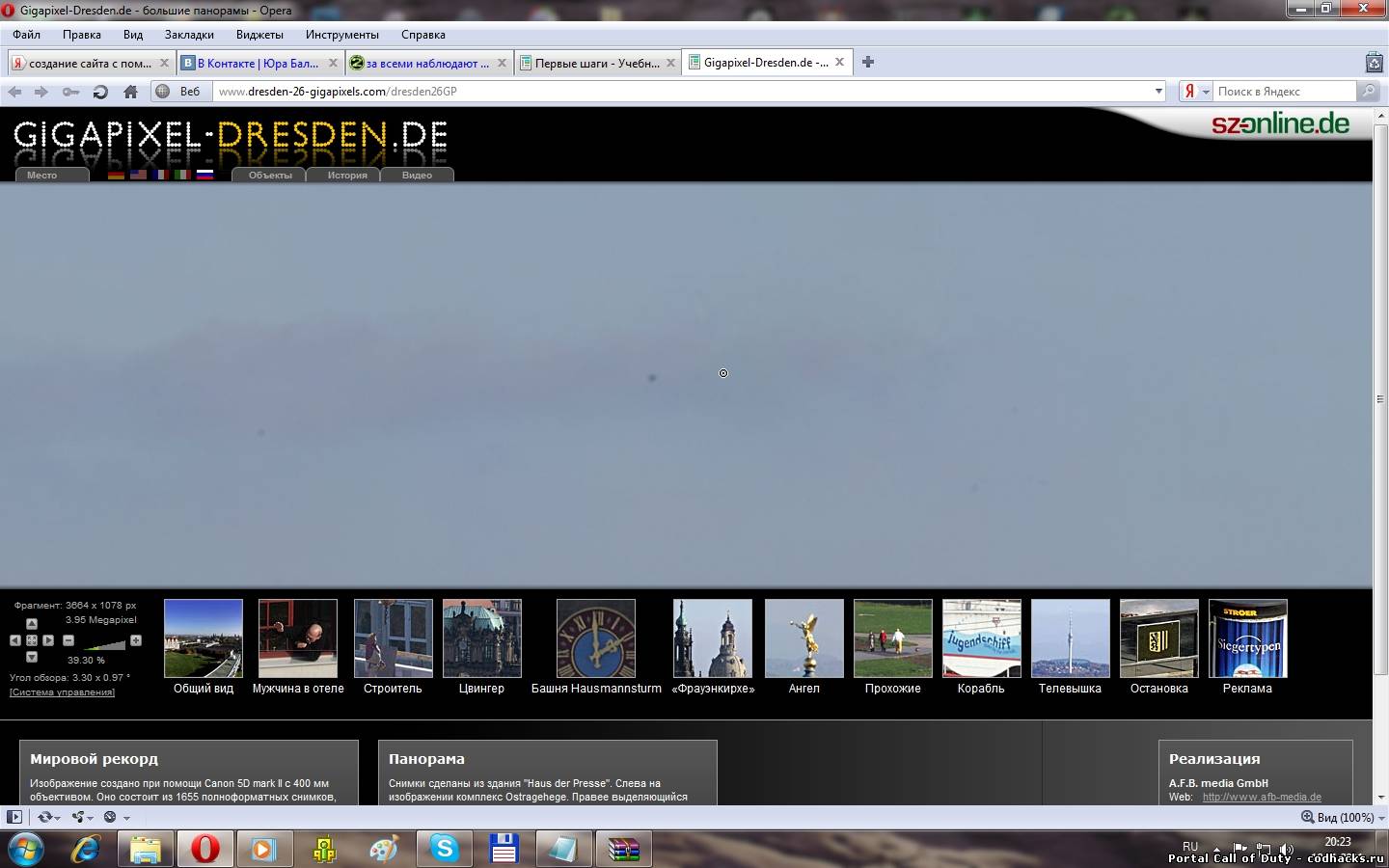This screenshot has height=868, width=1389.
Task: Click the sz-online.de logo
Action: 1280,123
